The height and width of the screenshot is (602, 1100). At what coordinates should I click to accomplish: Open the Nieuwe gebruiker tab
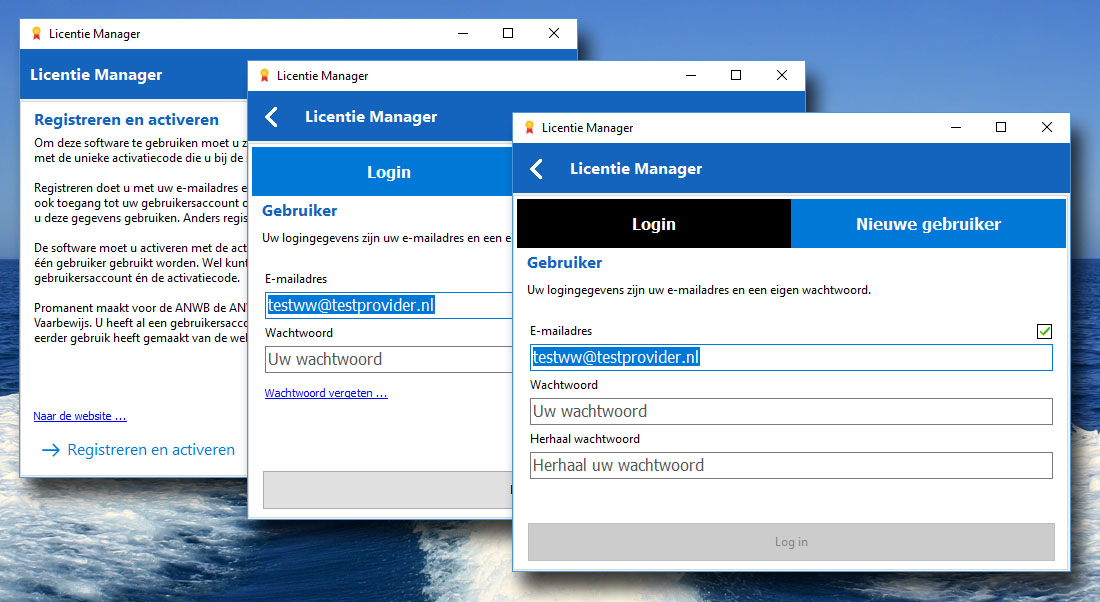tap(928, 224)
